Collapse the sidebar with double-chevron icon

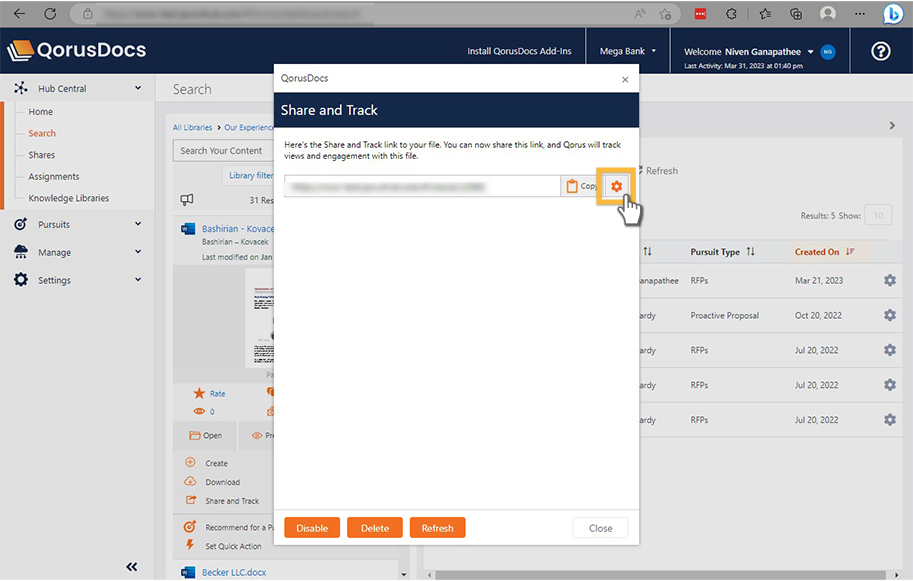(132, 566)
